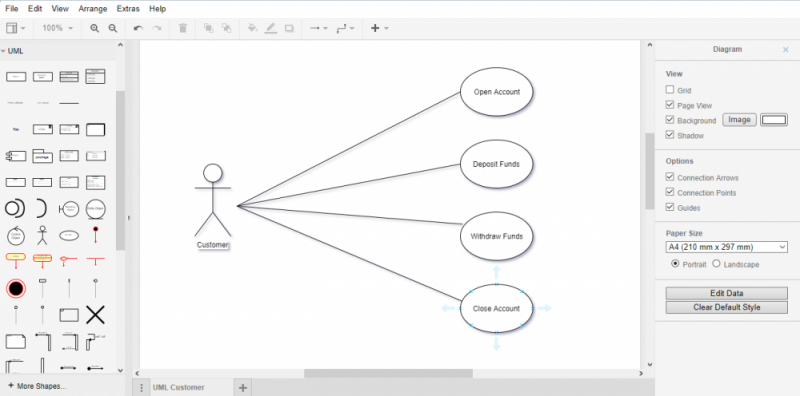Click the white background color swatch
The height and width of the screenshot is (396, 800).
(x=774, y=120)
